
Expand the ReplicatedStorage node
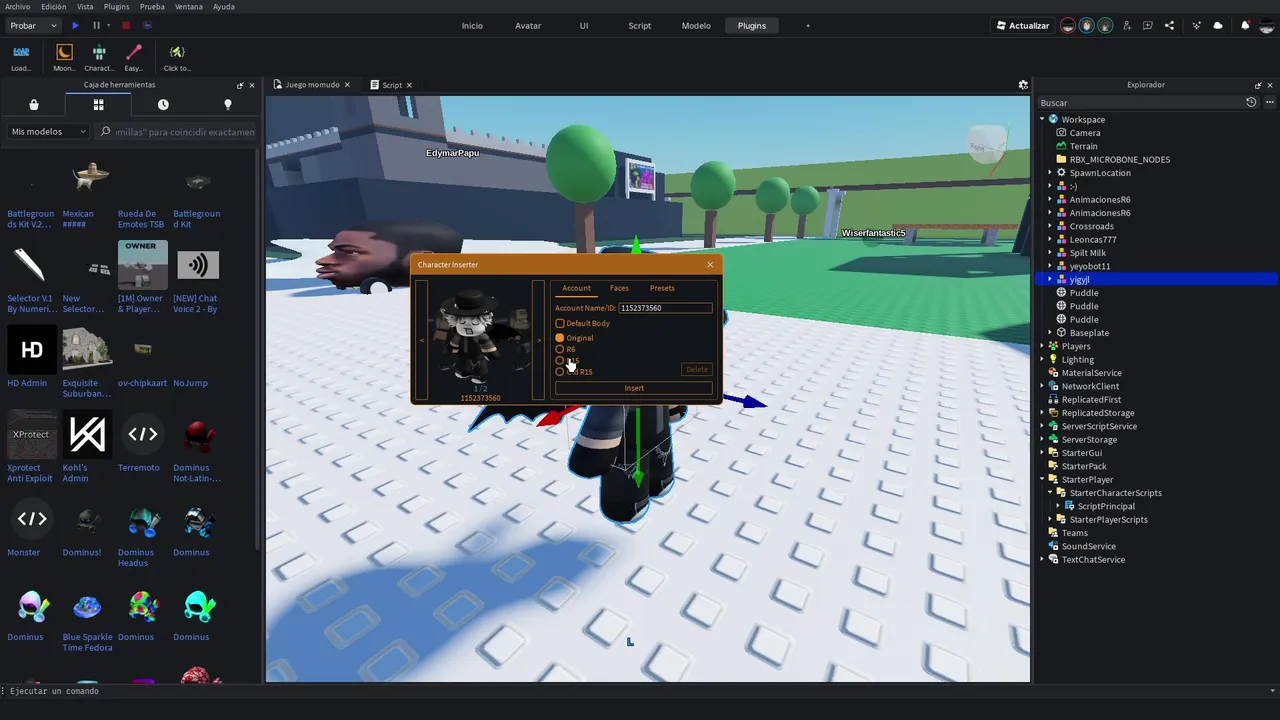click(x=1042, y=413)
